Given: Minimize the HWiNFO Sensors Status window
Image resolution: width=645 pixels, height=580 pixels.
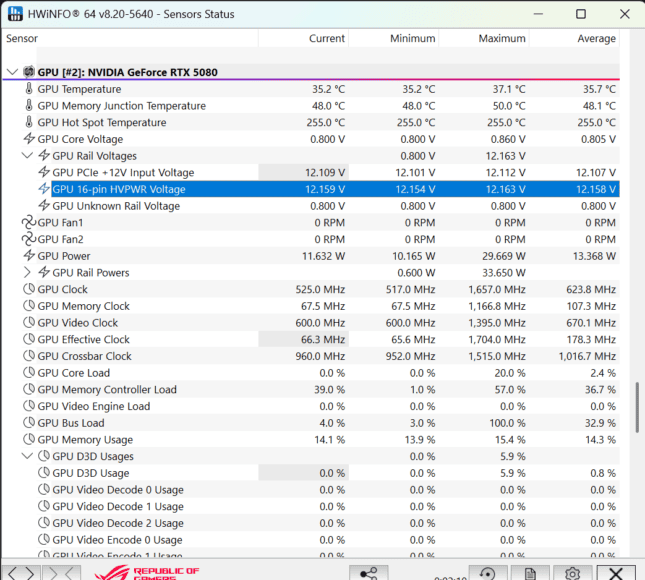Looking at the screenshot, I should point(538,14).
